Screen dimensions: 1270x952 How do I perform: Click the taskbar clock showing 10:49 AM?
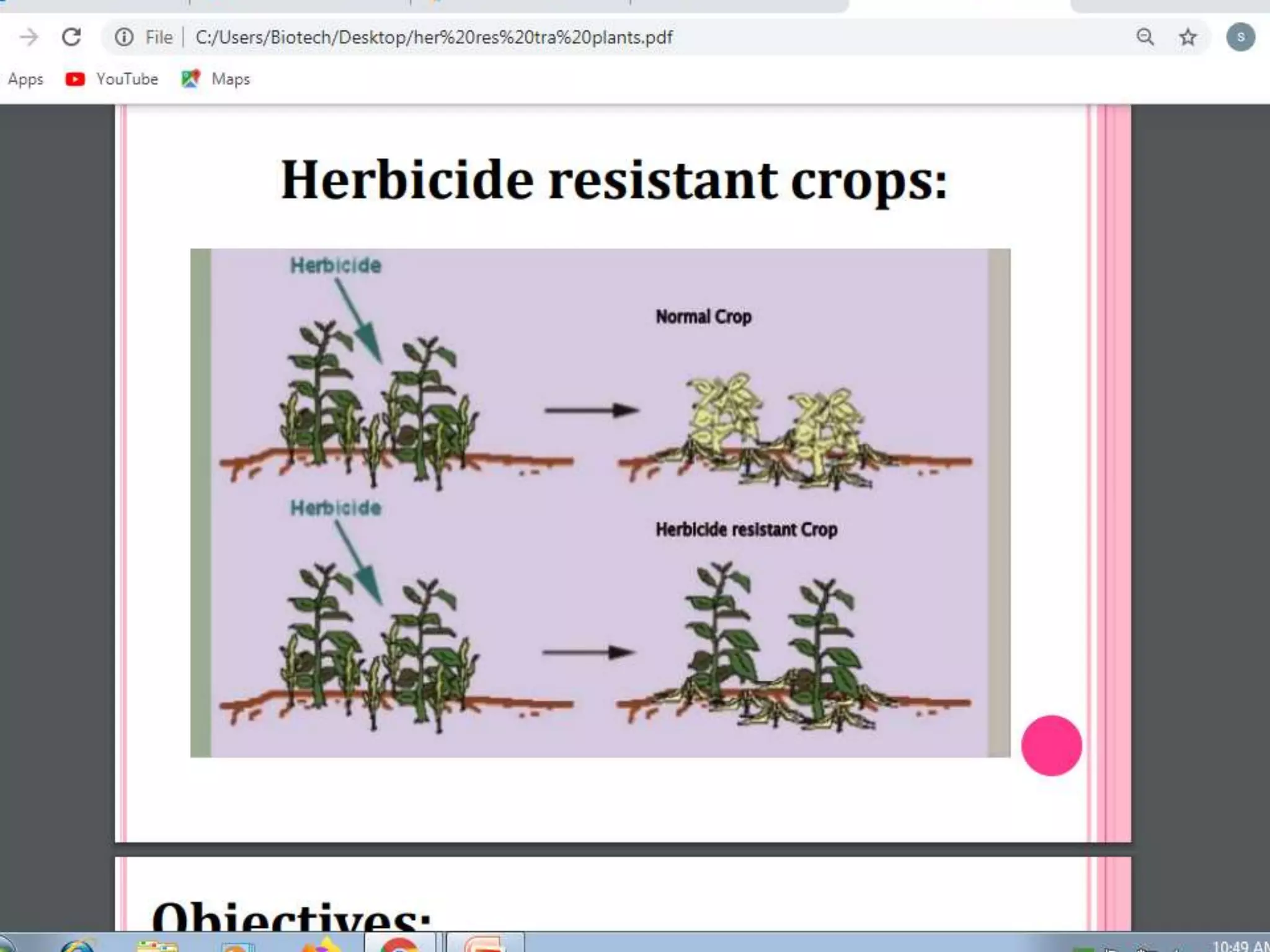coord(1239,946)
